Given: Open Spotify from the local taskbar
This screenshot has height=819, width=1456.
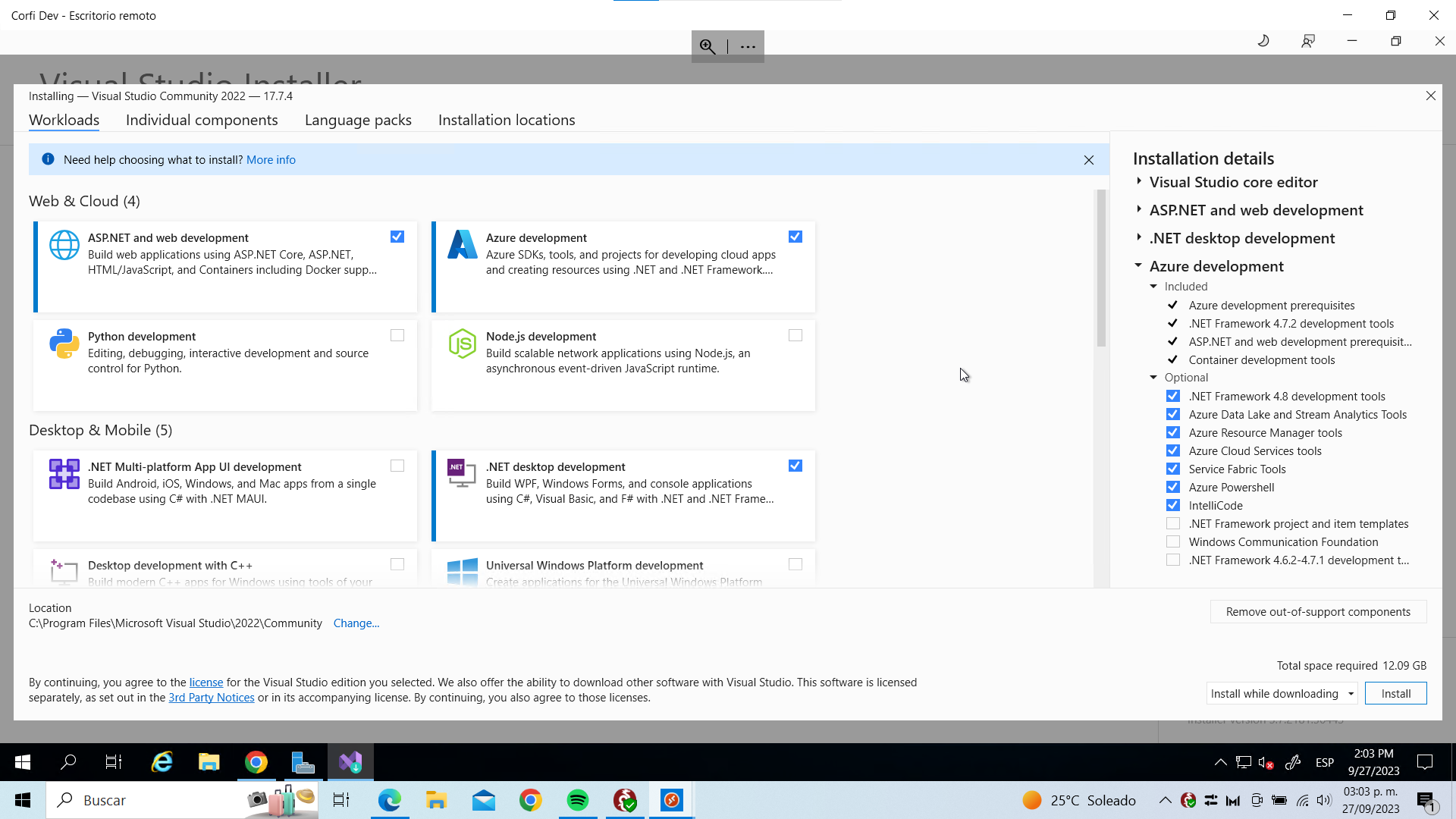Looking at the screenshot, I should pyautogui.click(x=578, y=800).
